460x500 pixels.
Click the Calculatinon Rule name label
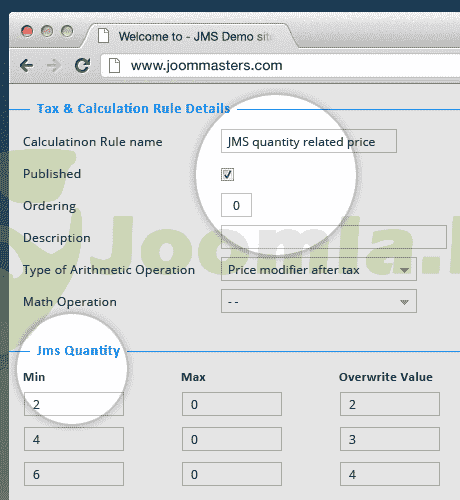93,142
